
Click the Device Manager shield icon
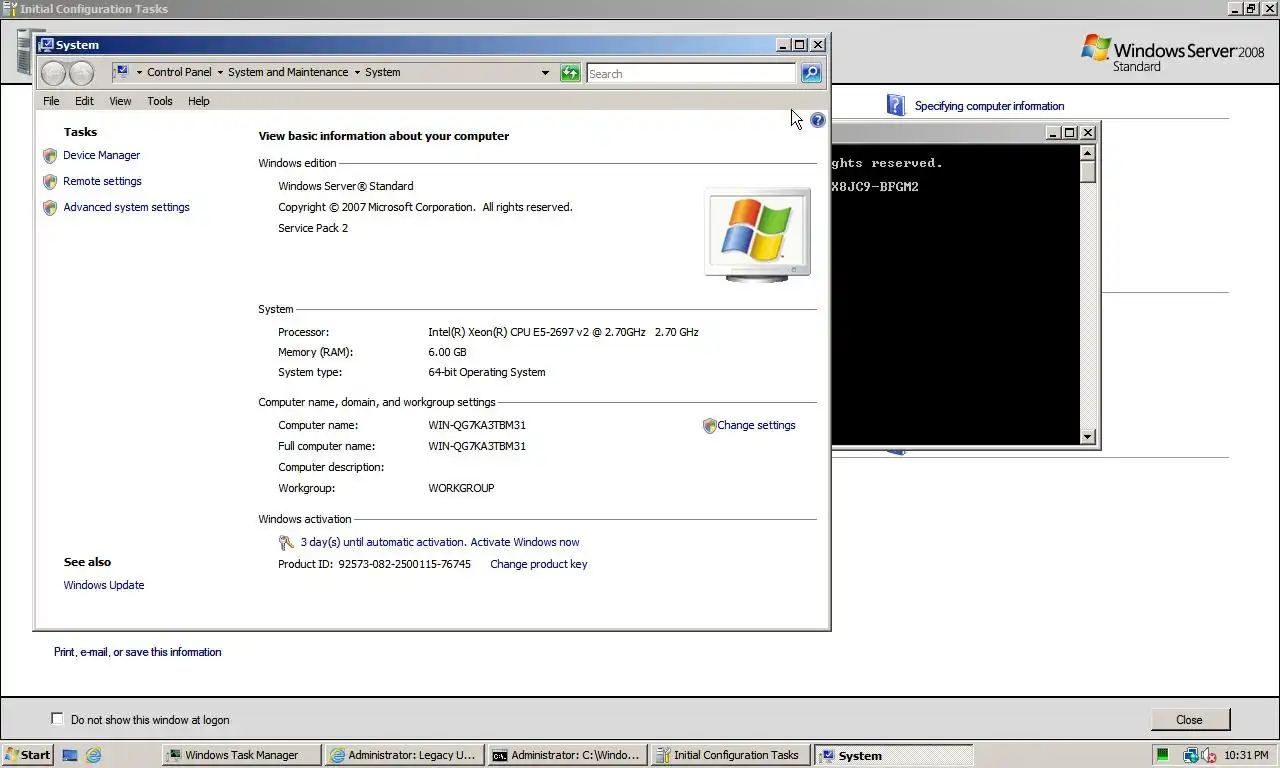50,156
